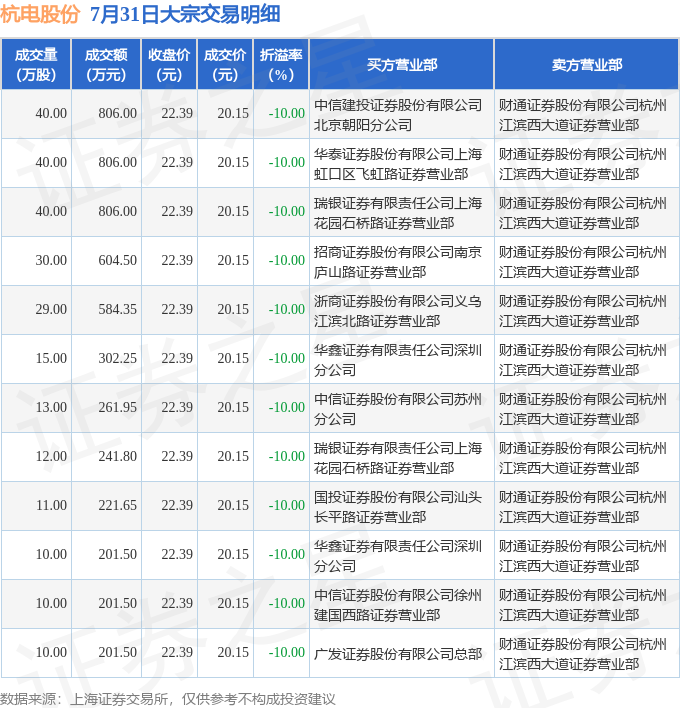Select the 604.50 transaction amount cell
This screenshot has height=708, width=680.
106,261
